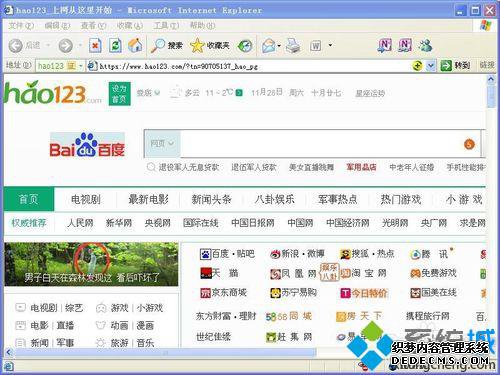The height and width of the screenshot is (375, 500).
Task: Open the 网页 search type dropdown
Action: coord(162,144)
